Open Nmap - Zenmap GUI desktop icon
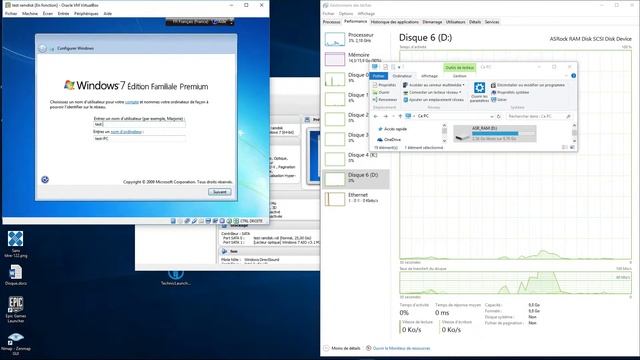The height and width of the screenshot is (360, 640). click(x=16, y=344)
